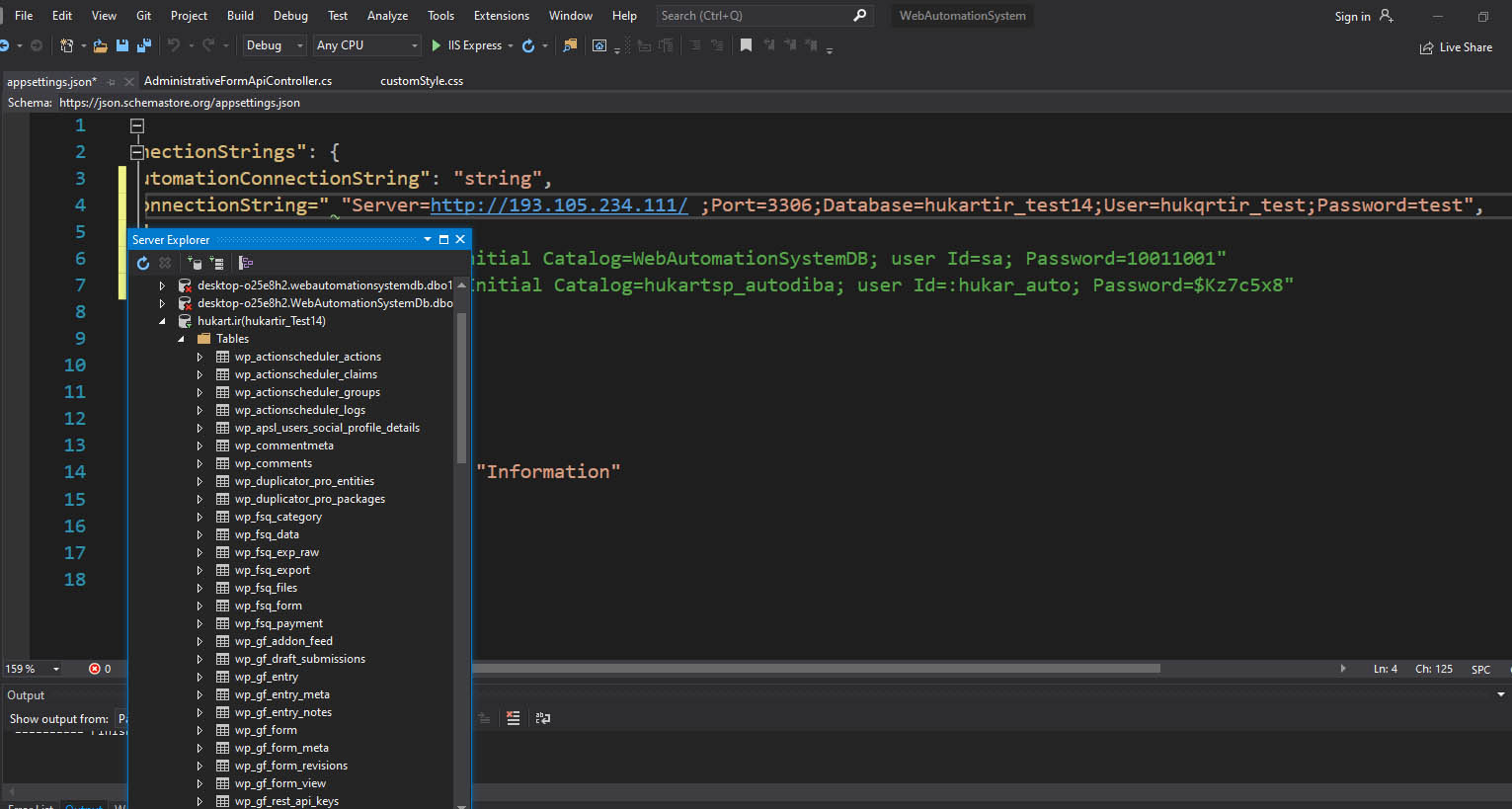Open the Analyze menu
The height and width of the screenshot is (809, 1512).
pos(387,16)
